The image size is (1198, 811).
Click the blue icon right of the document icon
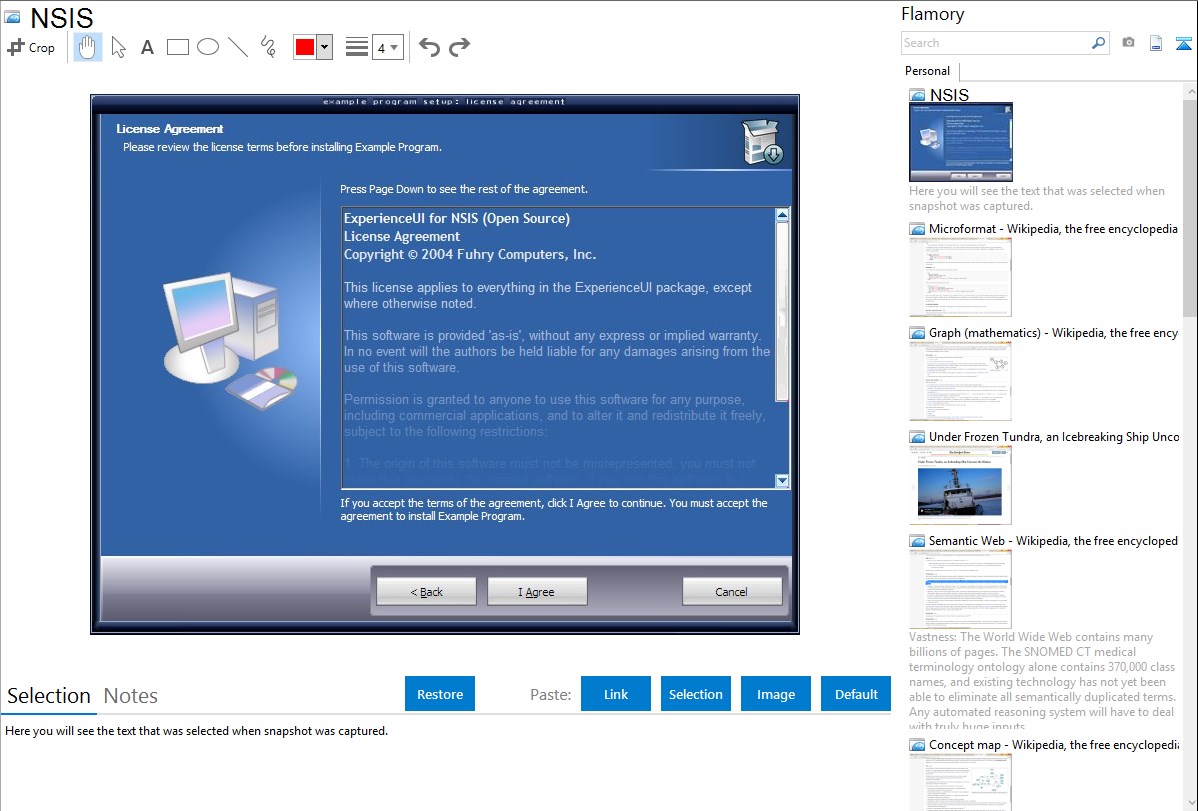(x=1183, y=43)
